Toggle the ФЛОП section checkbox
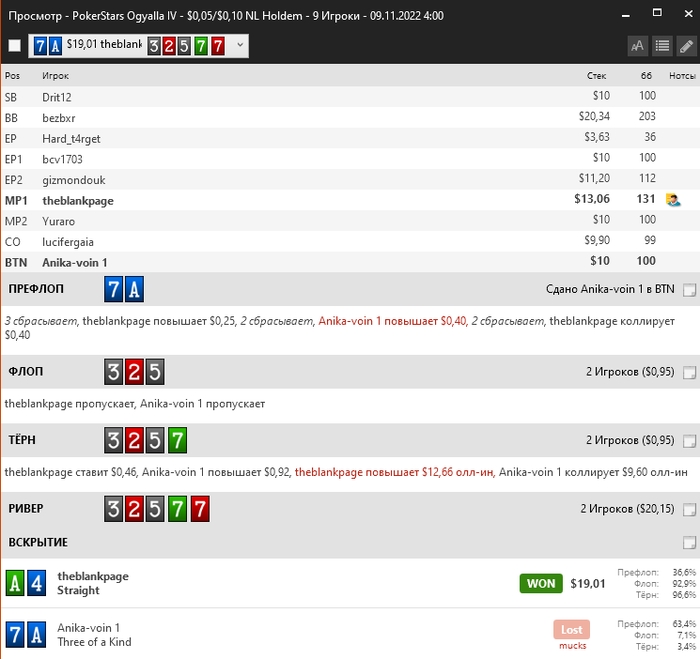700x659 pixels. [688, 373]
